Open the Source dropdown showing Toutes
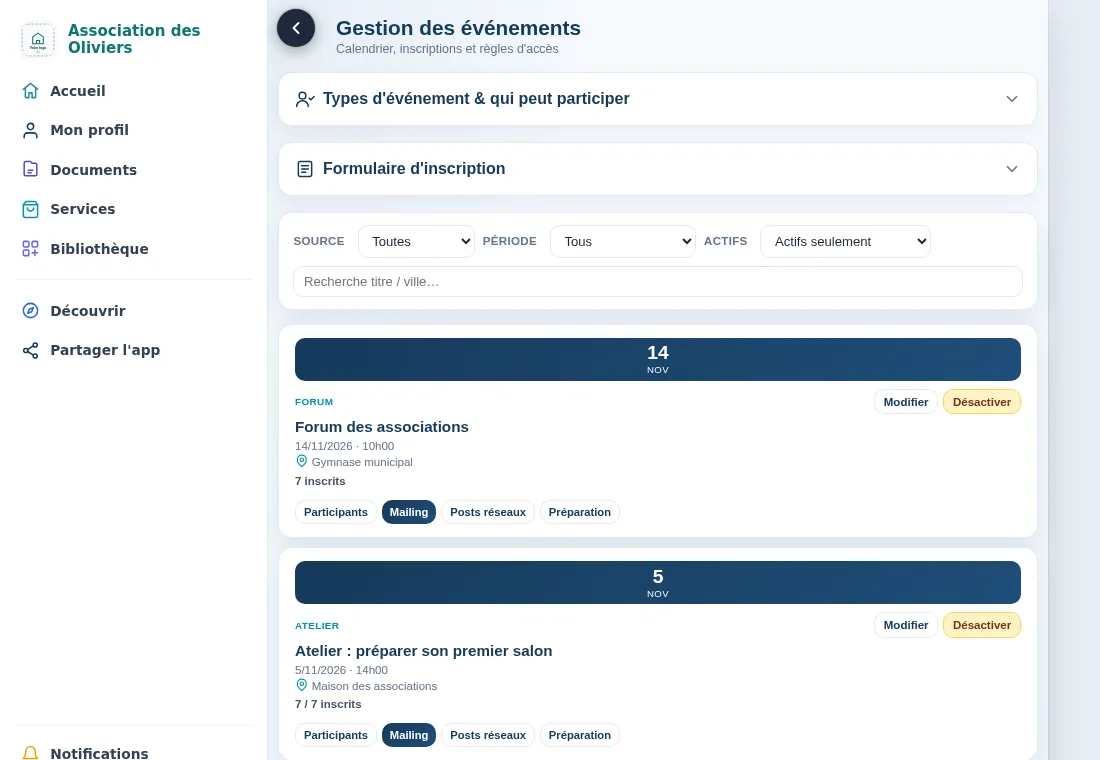 [x=416, y=241]
